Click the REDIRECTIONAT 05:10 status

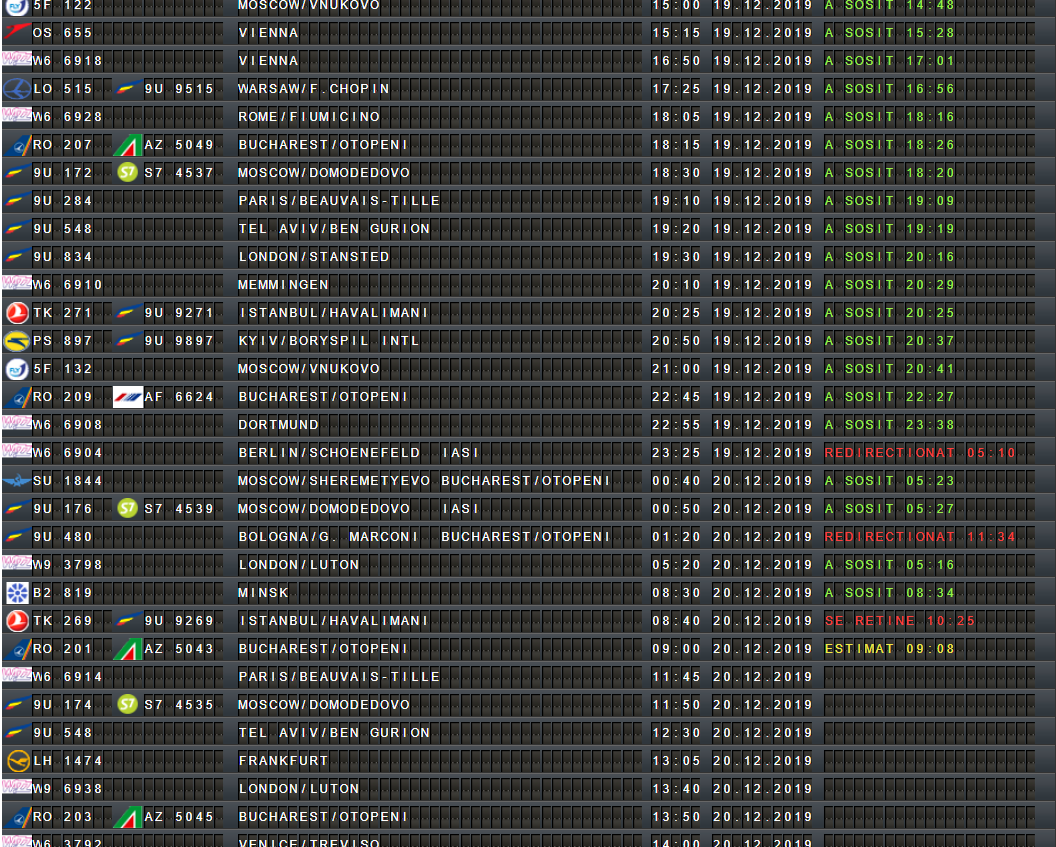(x=919, y=453)
